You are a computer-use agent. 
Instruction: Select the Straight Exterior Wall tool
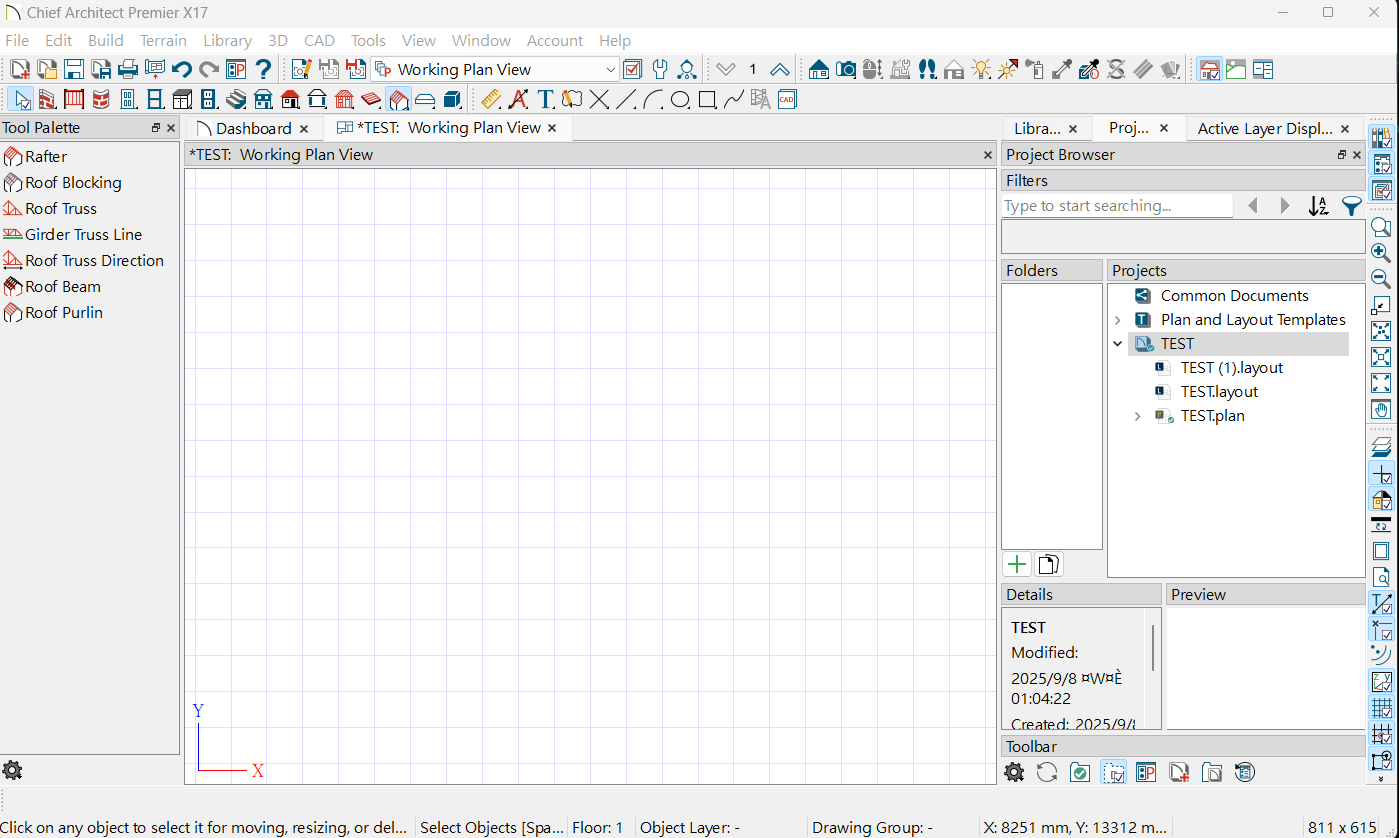(47, 99)
